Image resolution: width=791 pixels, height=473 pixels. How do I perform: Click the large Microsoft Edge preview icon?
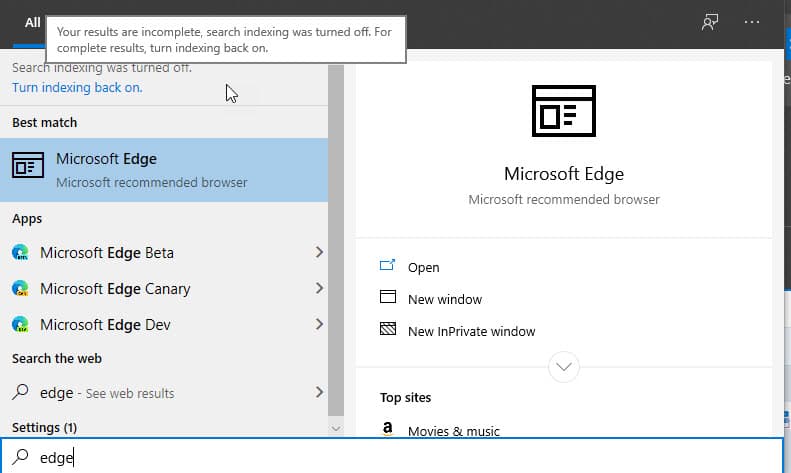tap(563, 111)
